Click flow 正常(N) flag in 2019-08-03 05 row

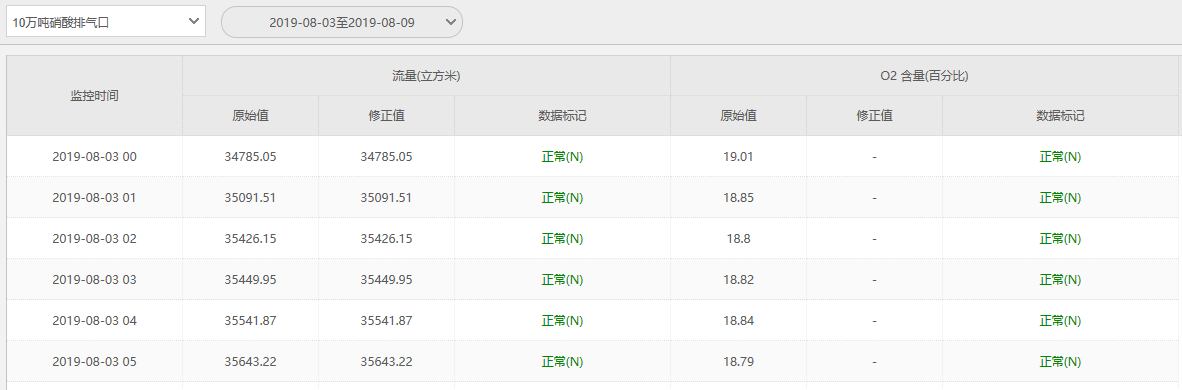(562, 361)
